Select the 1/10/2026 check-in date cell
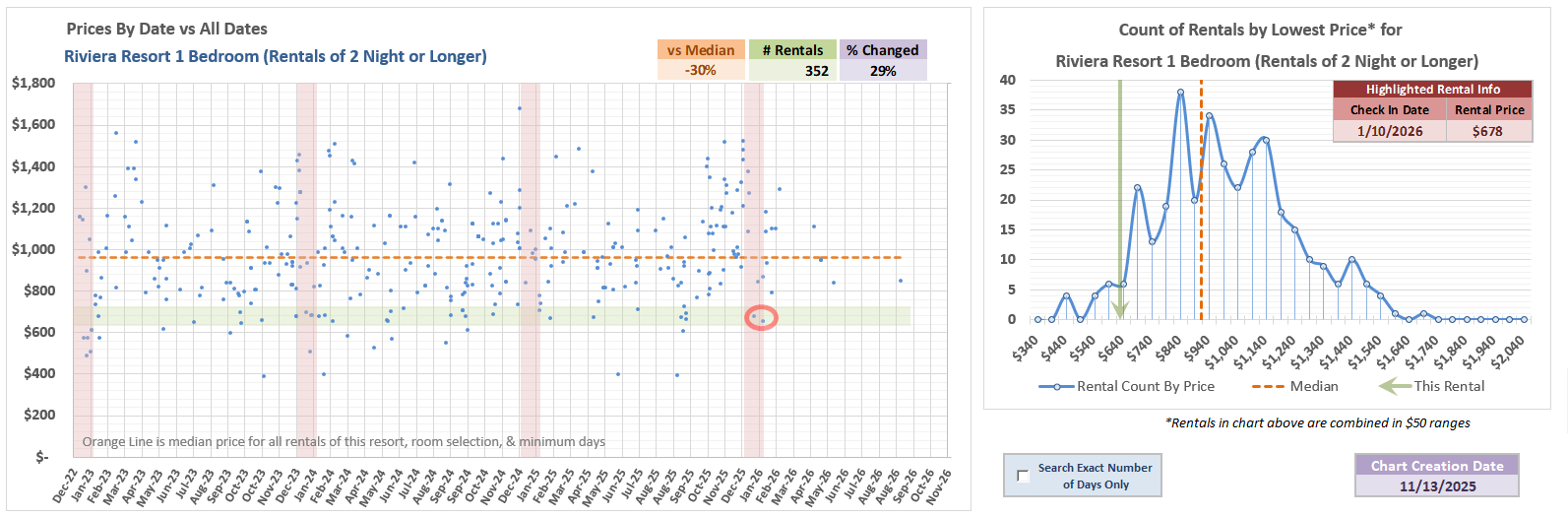Screen dimensions: 1568x517 [1389, 131]
